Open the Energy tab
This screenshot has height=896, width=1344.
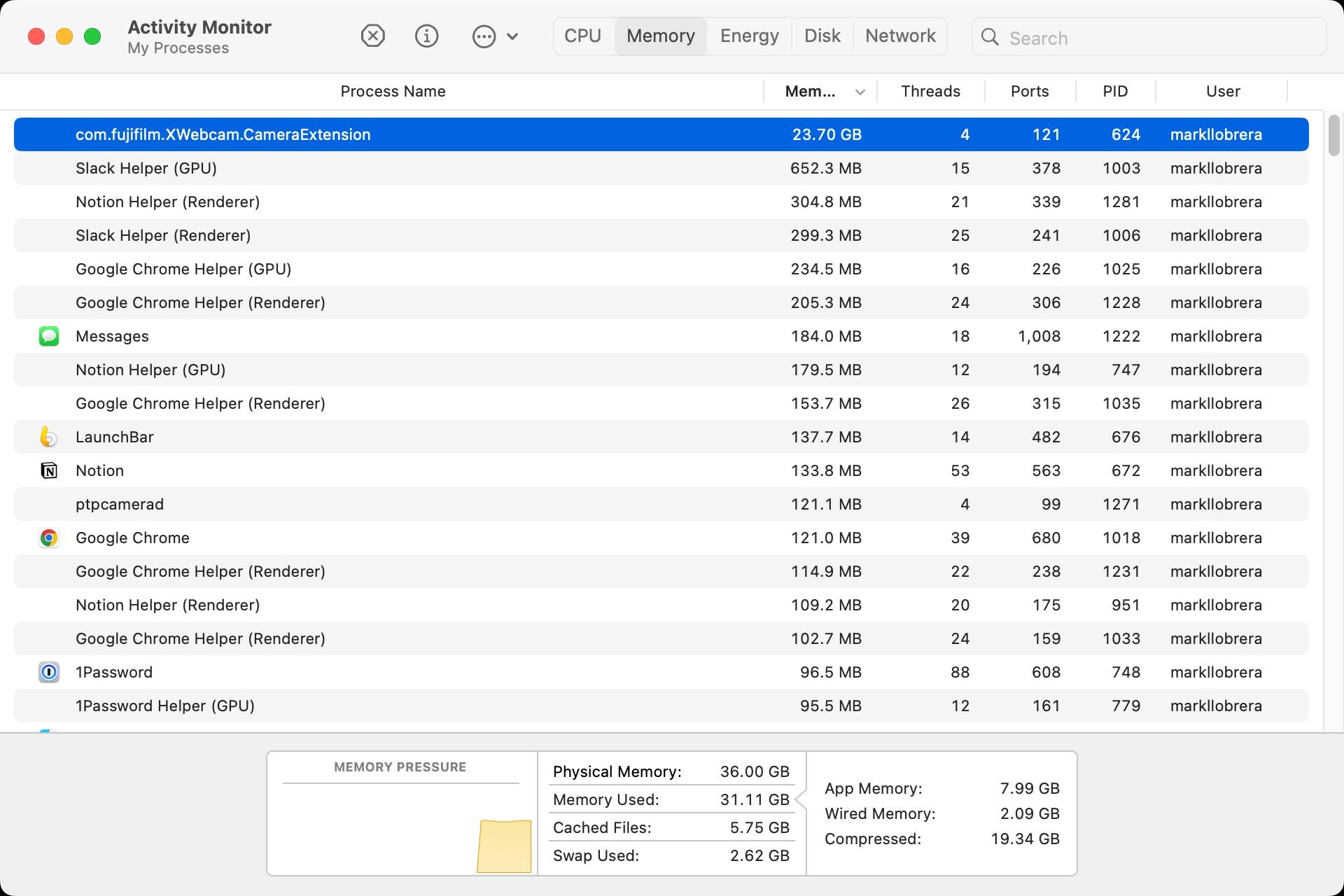click(x=749, y=36)
